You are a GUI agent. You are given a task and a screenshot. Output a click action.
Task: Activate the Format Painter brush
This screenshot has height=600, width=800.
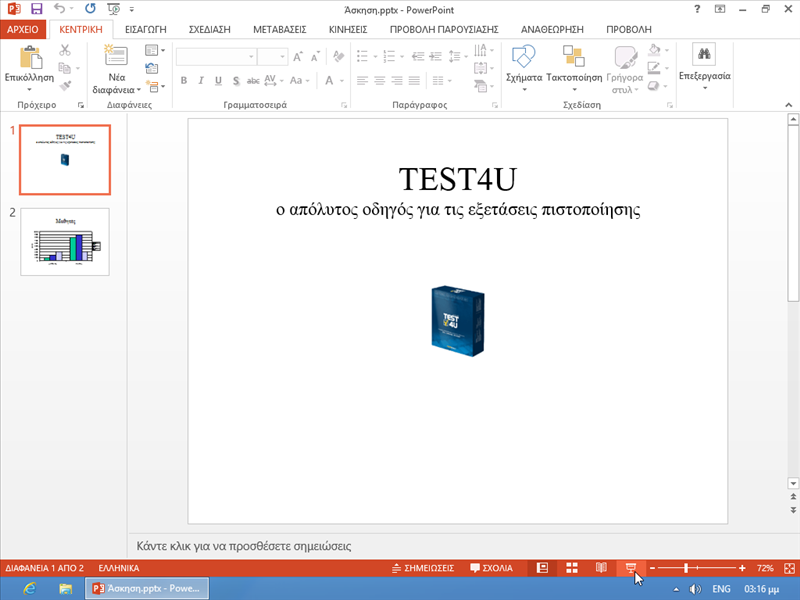[x=65, y=85]
